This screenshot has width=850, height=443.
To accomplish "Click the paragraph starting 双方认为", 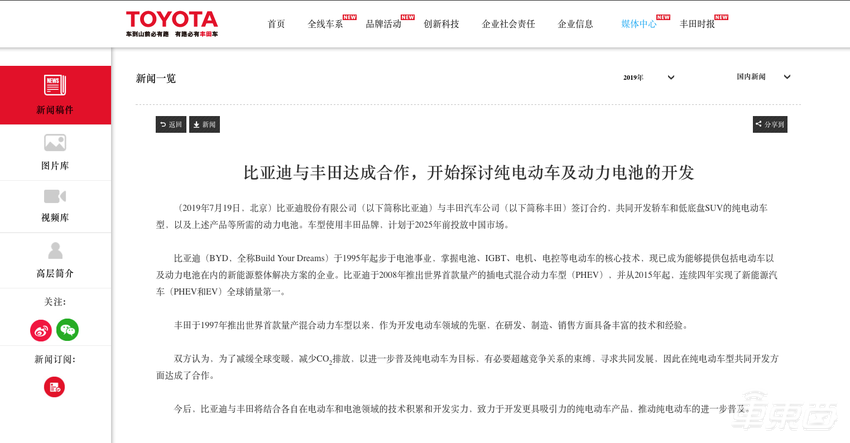I will [x=467, y=367].
